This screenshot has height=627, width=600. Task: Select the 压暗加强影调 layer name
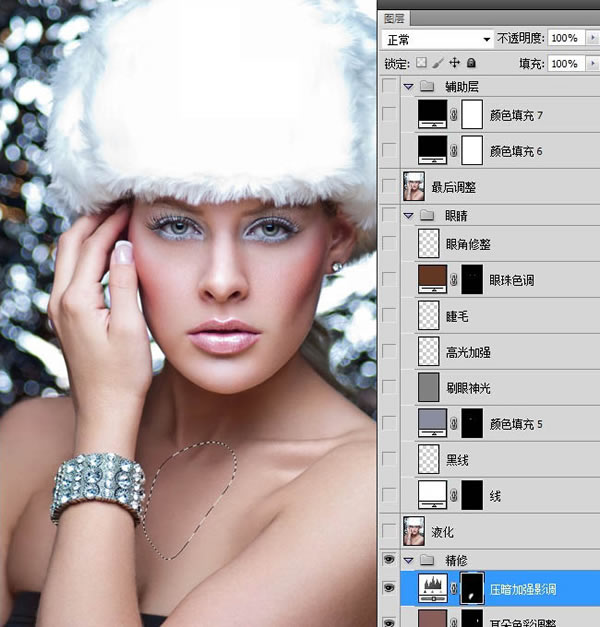pos(523,589)
